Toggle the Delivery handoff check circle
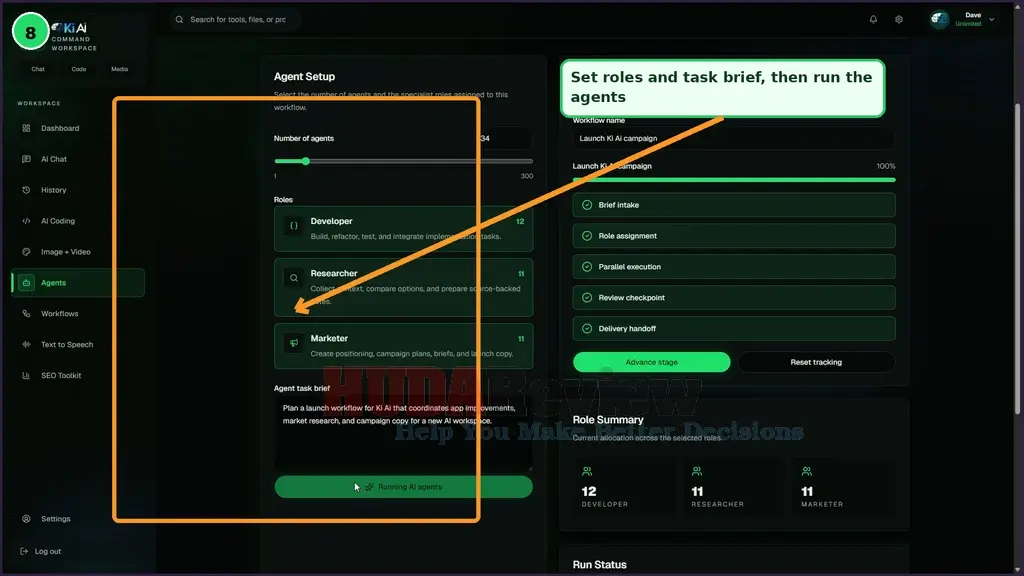This screenshot has height=576, width=1024. pyautogui.click(x=587, y=328)
